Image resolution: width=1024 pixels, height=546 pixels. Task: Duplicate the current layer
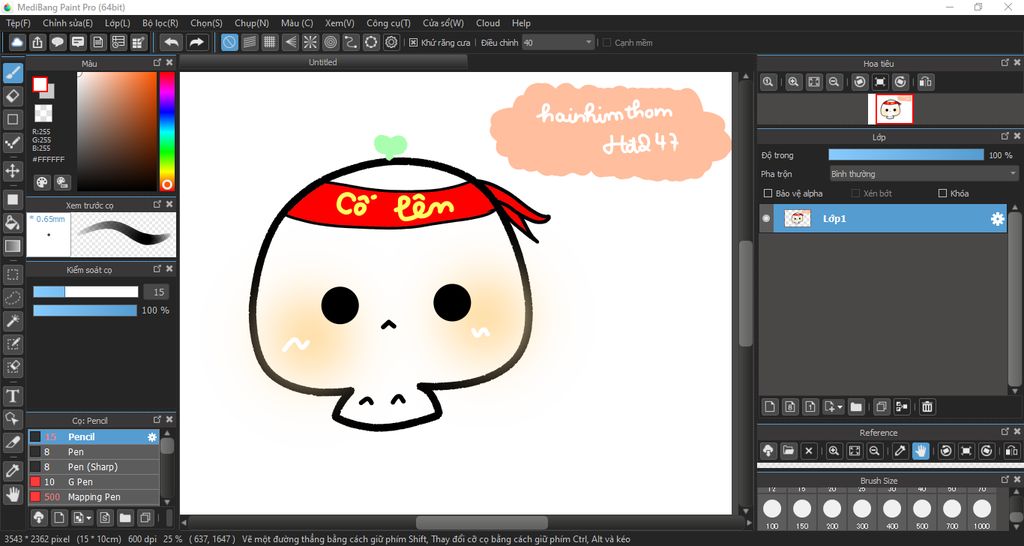[881, 407]
